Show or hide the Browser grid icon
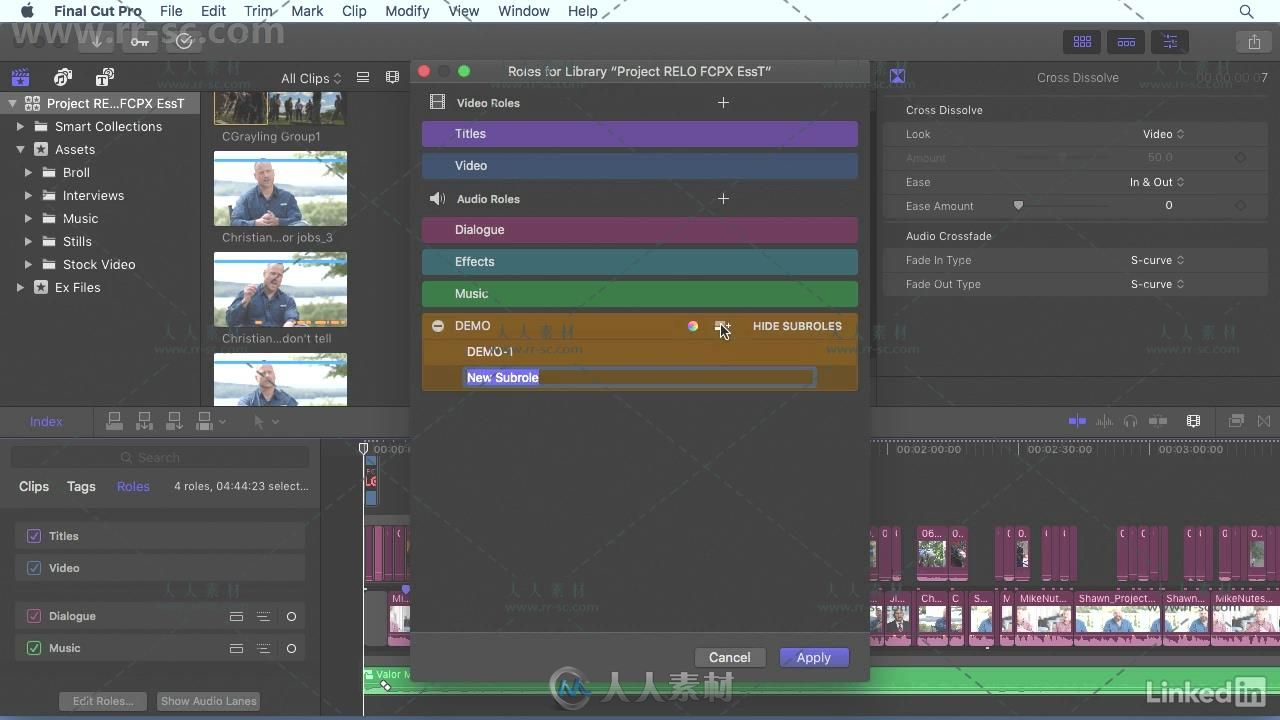Screen dimensions: 1280x720 click(x=1082, y=42)
